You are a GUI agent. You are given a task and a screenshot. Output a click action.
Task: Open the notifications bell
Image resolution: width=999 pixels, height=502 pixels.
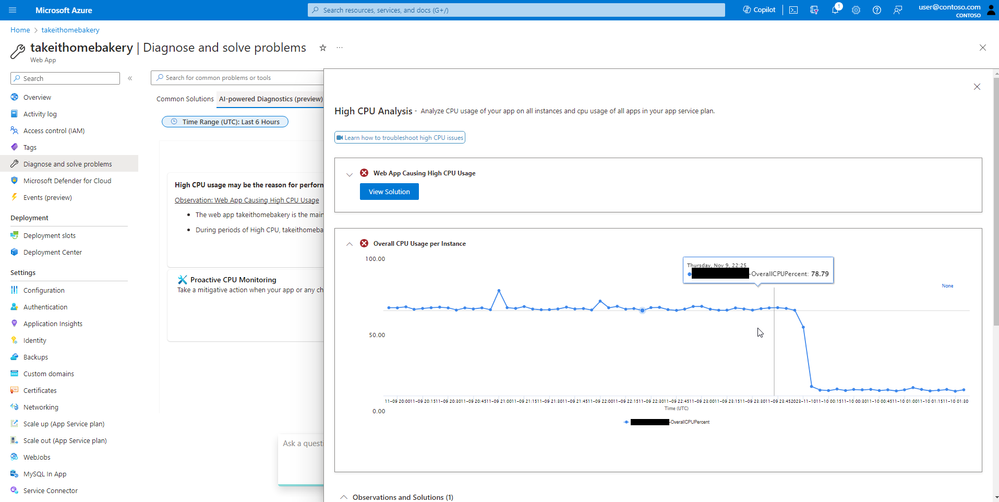(835, 10)
